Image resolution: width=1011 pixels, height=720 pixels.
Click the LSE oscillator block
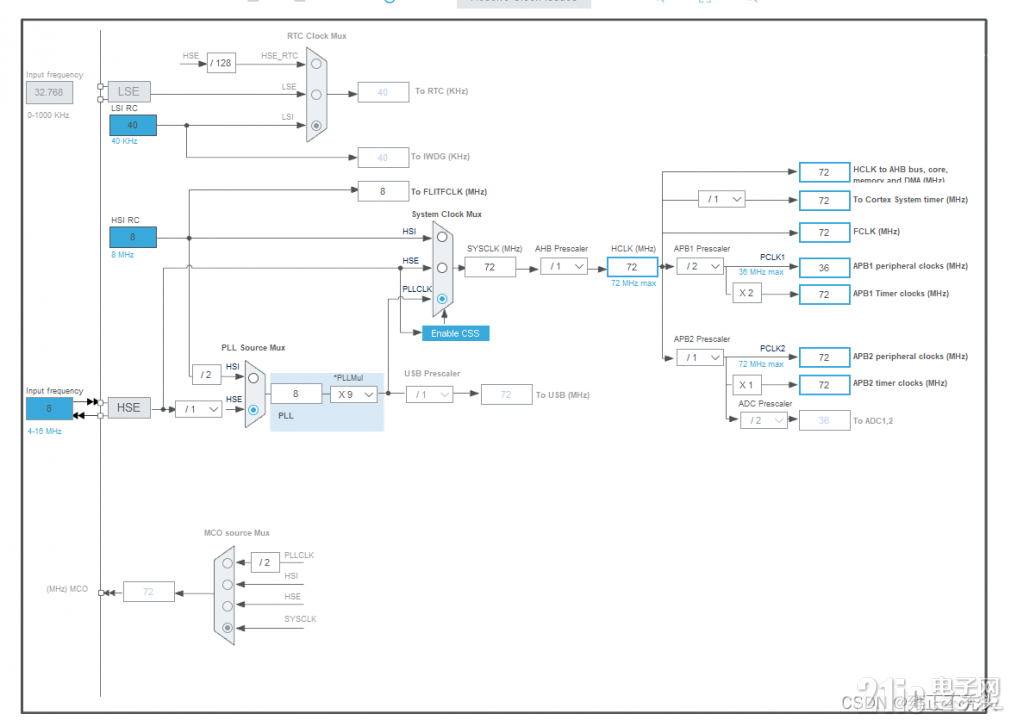click(x=129, y=92)
